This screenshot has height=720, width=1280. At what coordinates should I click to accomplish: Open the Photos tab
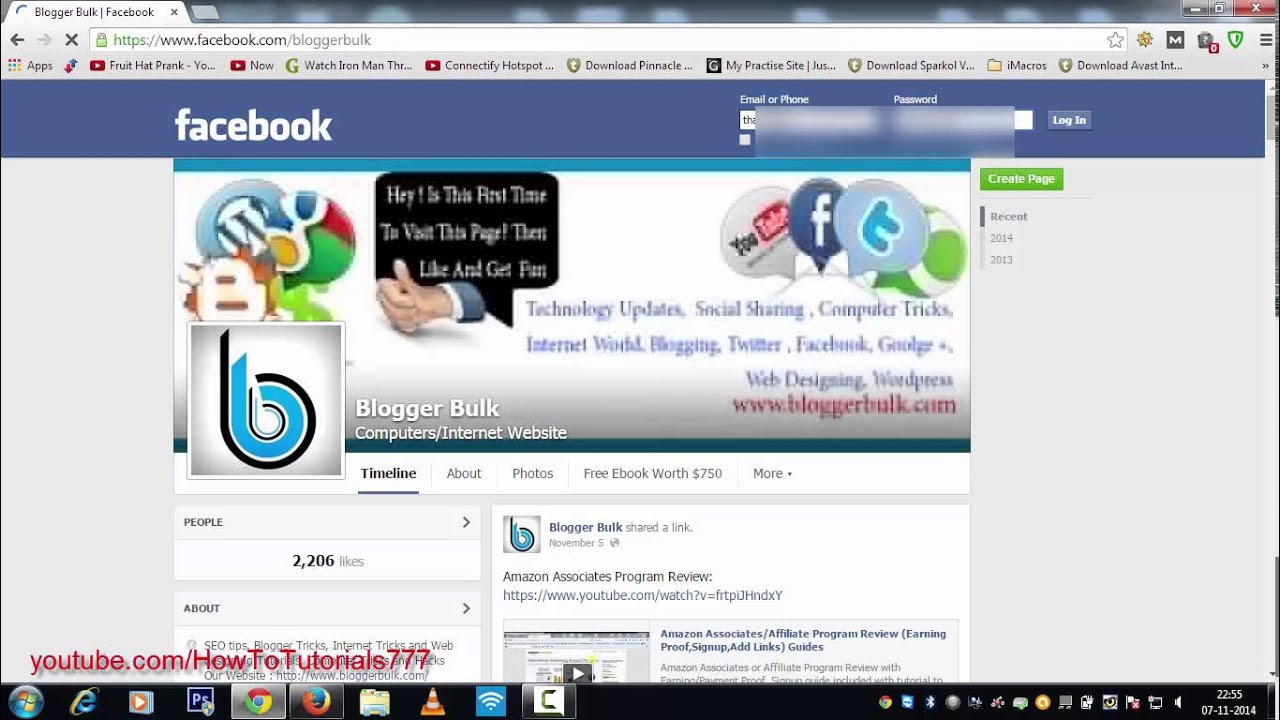click(x=533, y=474)
